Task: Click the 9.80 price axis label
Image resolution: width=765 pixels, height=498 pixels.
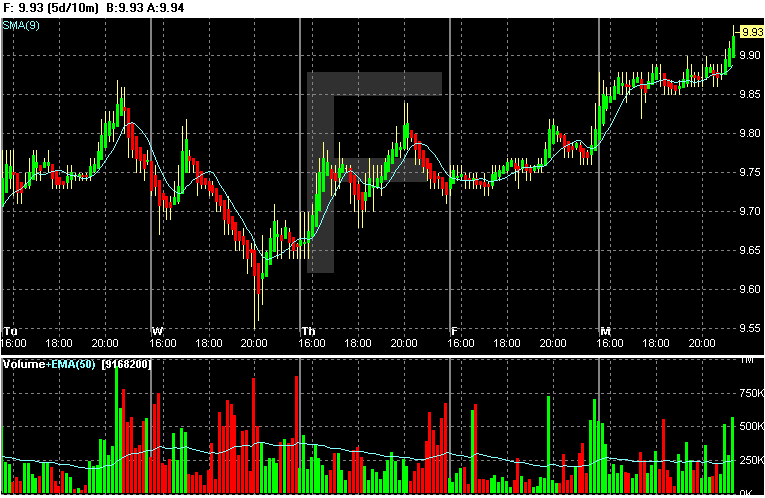Action: 750,133
